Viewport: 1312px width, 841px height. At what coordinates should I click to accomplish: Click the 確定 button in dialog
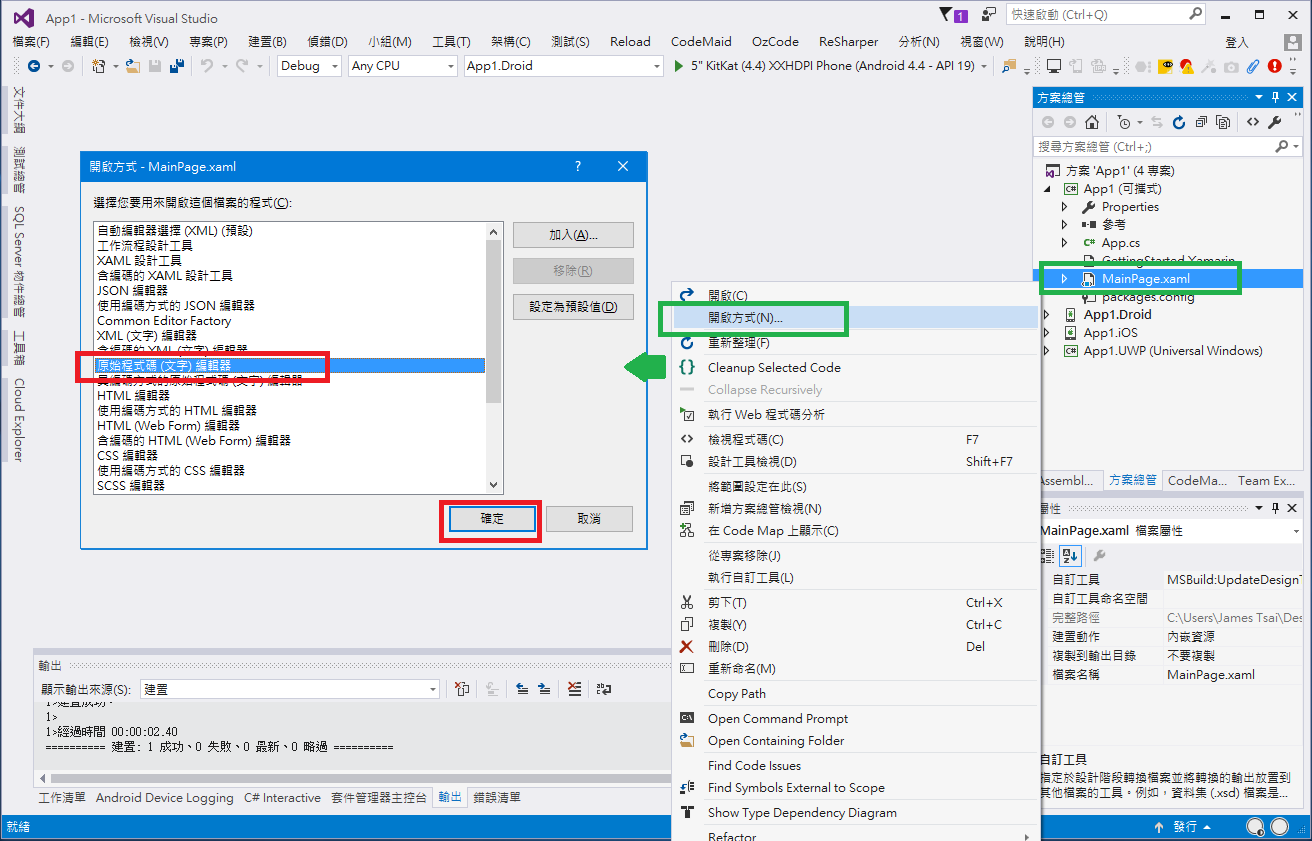pos(493,519)
